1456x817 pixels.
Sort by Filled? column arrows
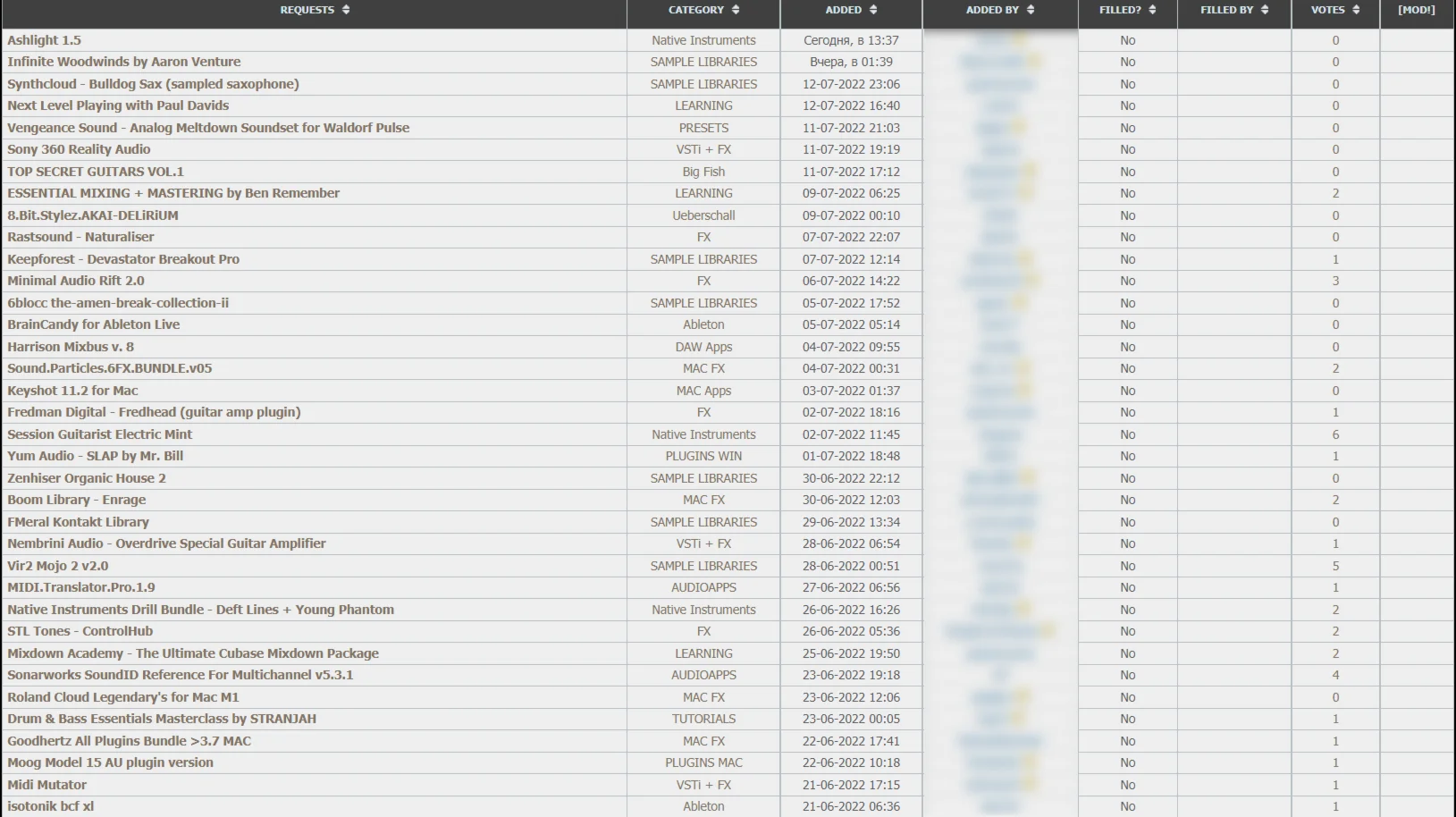pyautogui.click(x=1152, y=10)
